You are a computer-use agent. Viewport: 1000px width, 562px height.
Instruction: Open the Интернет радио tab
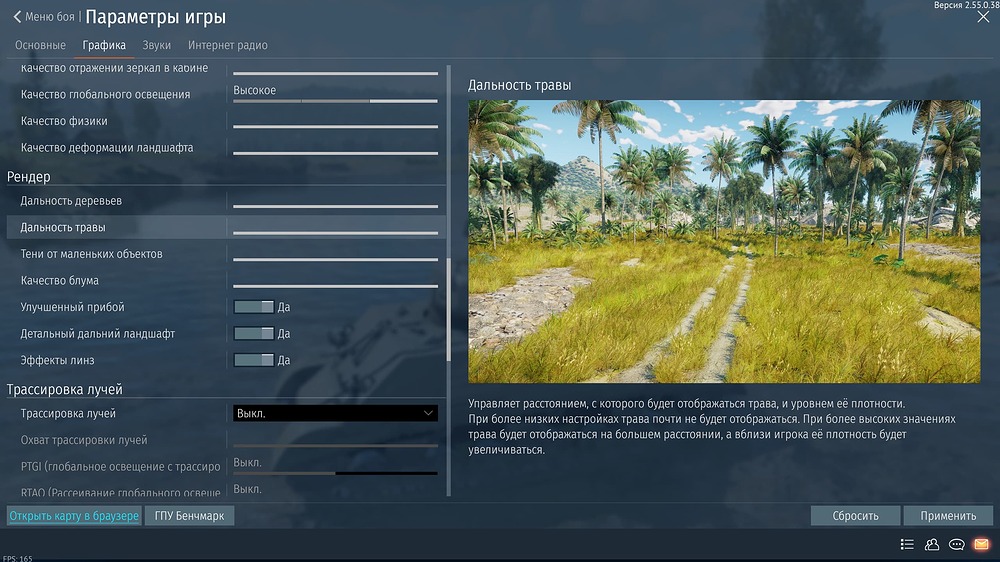tap(228, 45)
